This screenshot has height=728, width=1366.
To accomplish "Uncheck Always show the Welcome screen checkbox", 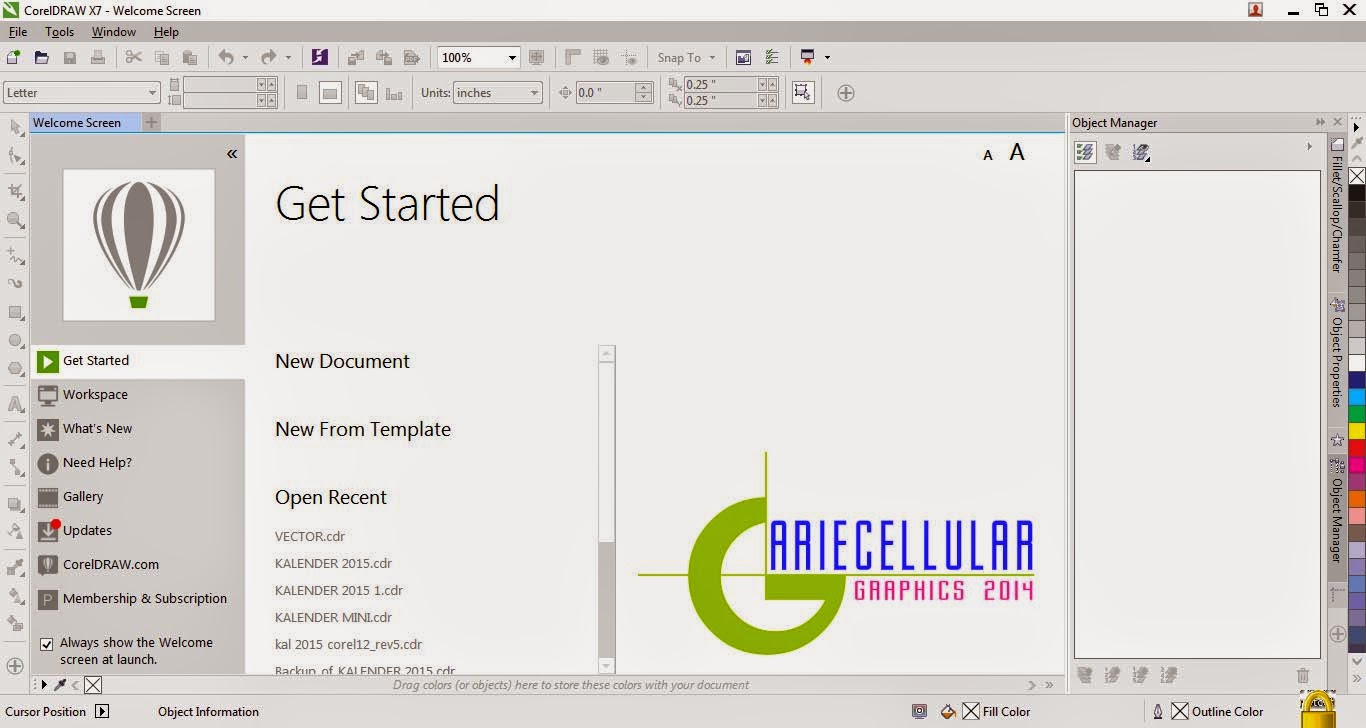I will coord(46,644).
